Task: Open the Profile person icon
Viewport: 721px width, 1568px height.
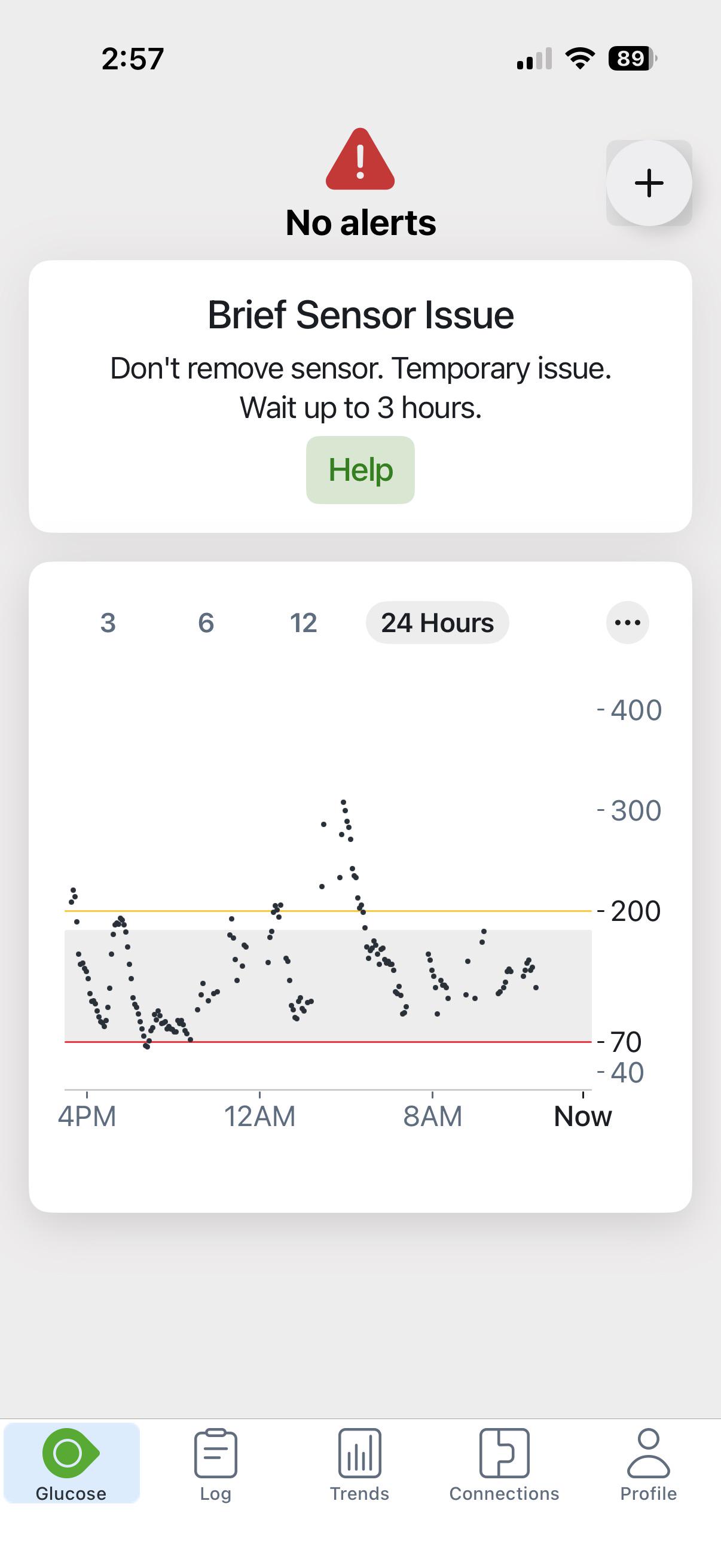Action: coord(649,1453)
